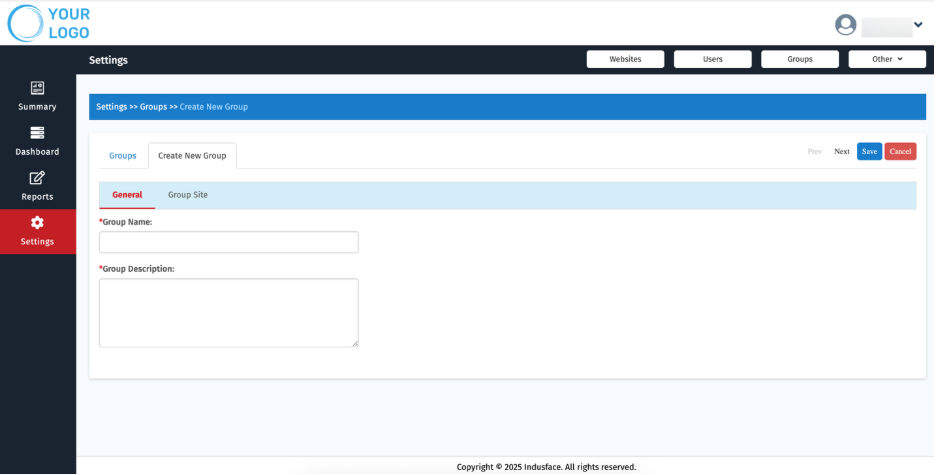The height and width of the screenshot is (475, 936).
Task: Click the Summary label in sidebar
Action: [x=37, y=107]
